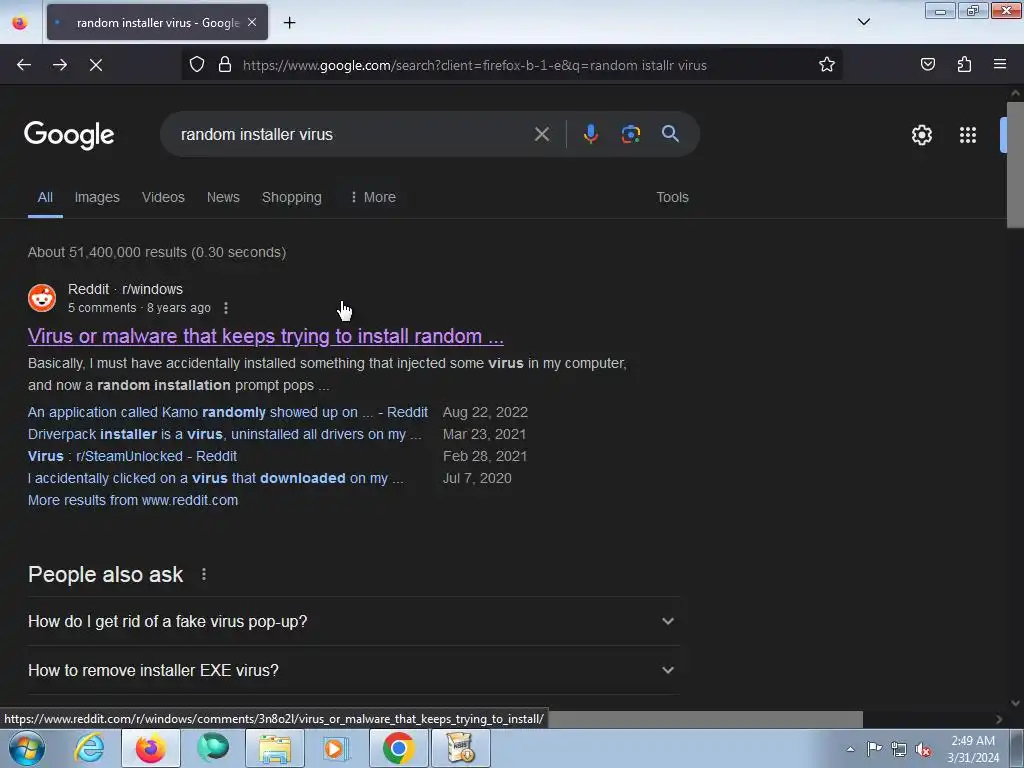
Task: Stop loading the page
Action: (96, 65)
